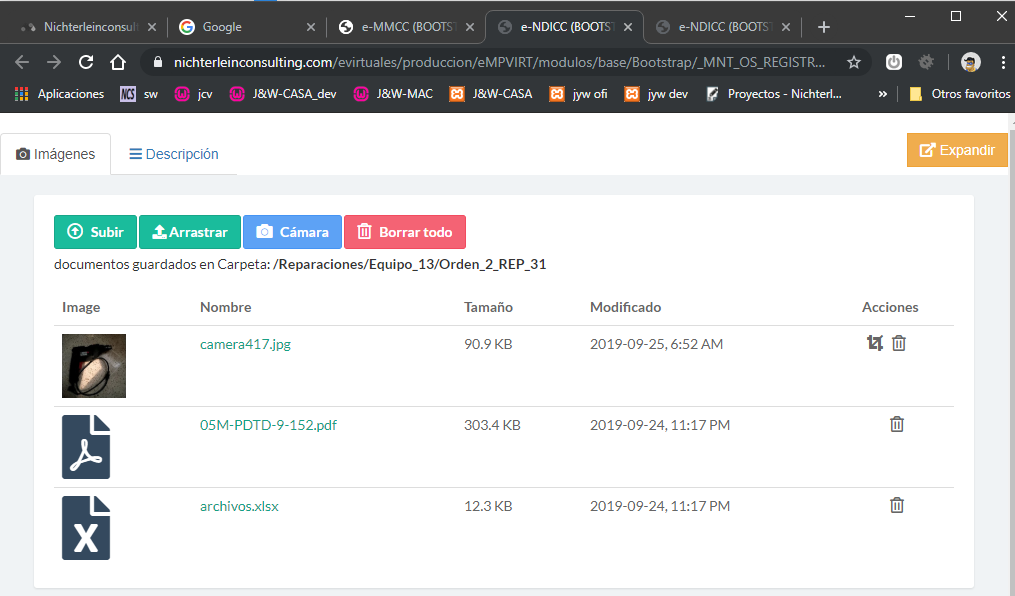Bookmark this page with the star icon
Image resolution: width=1015 pixels, height=596 pixels.
pos(853,62)
